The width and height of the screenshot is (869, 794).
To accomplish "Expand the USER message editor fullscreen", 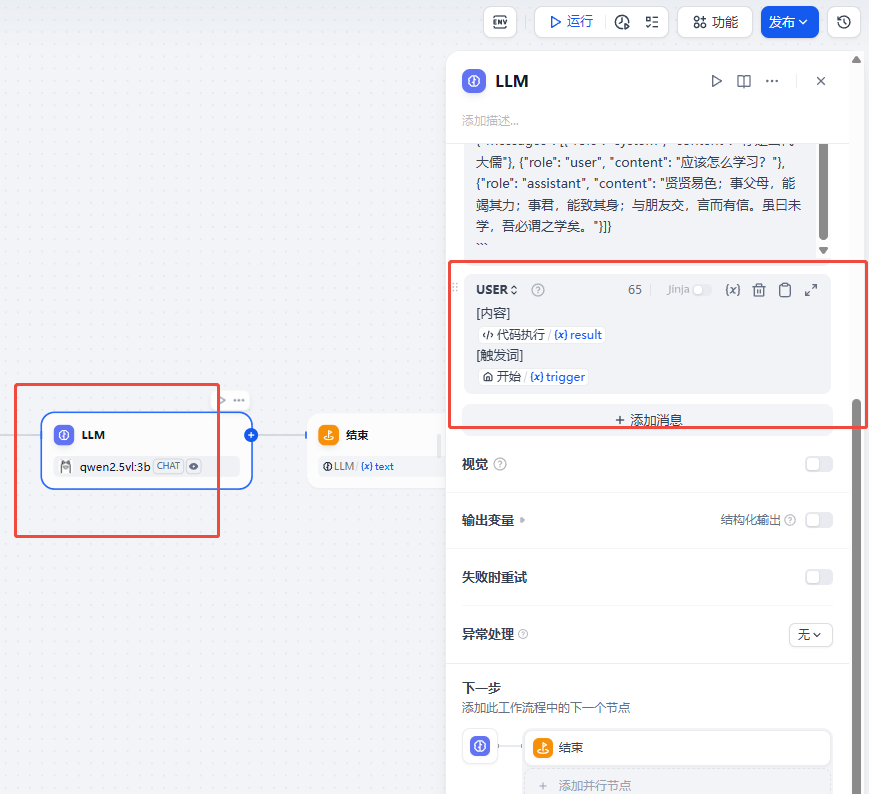I will coord(811,290).
